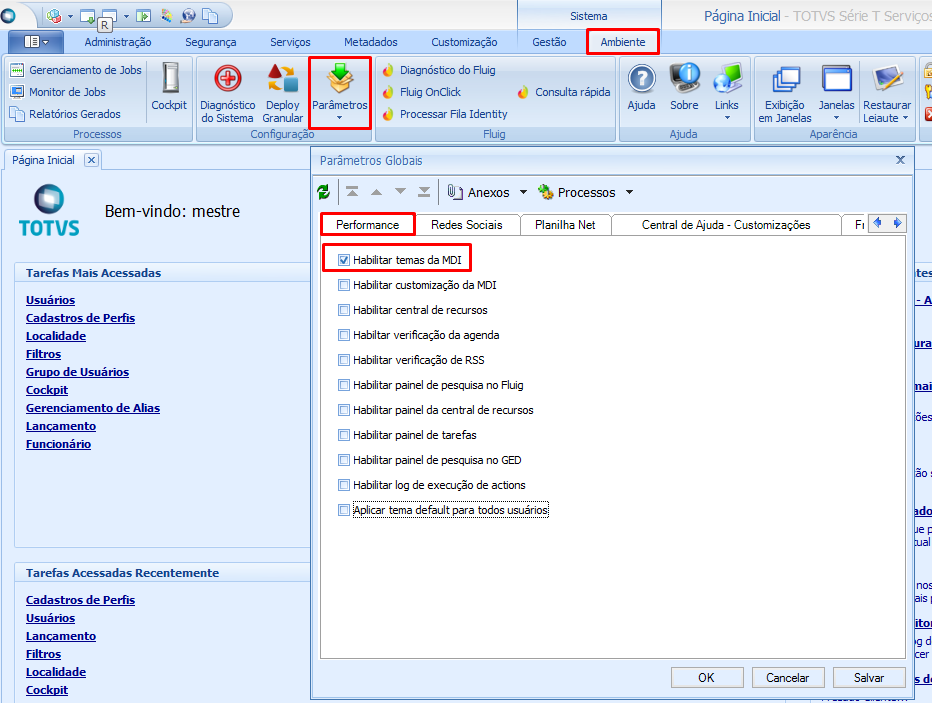The image size is (932, 703).
Task: Expand the Processos dropdown arrow
Action: coord(629,192)
